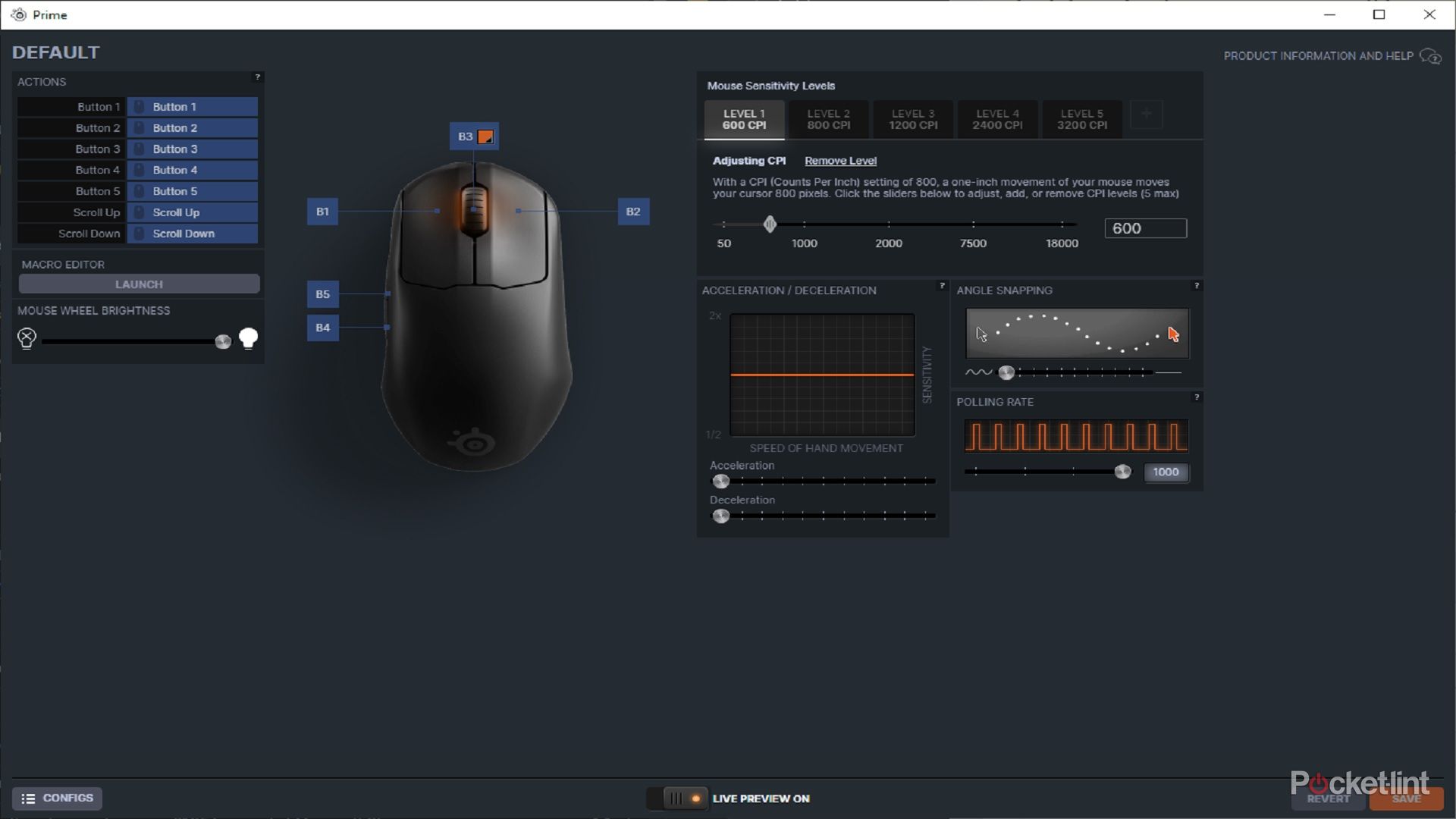1456x819 pixels.
Task: Click the bulb icon for maximum wheel brightness
Action: point(249,338)
